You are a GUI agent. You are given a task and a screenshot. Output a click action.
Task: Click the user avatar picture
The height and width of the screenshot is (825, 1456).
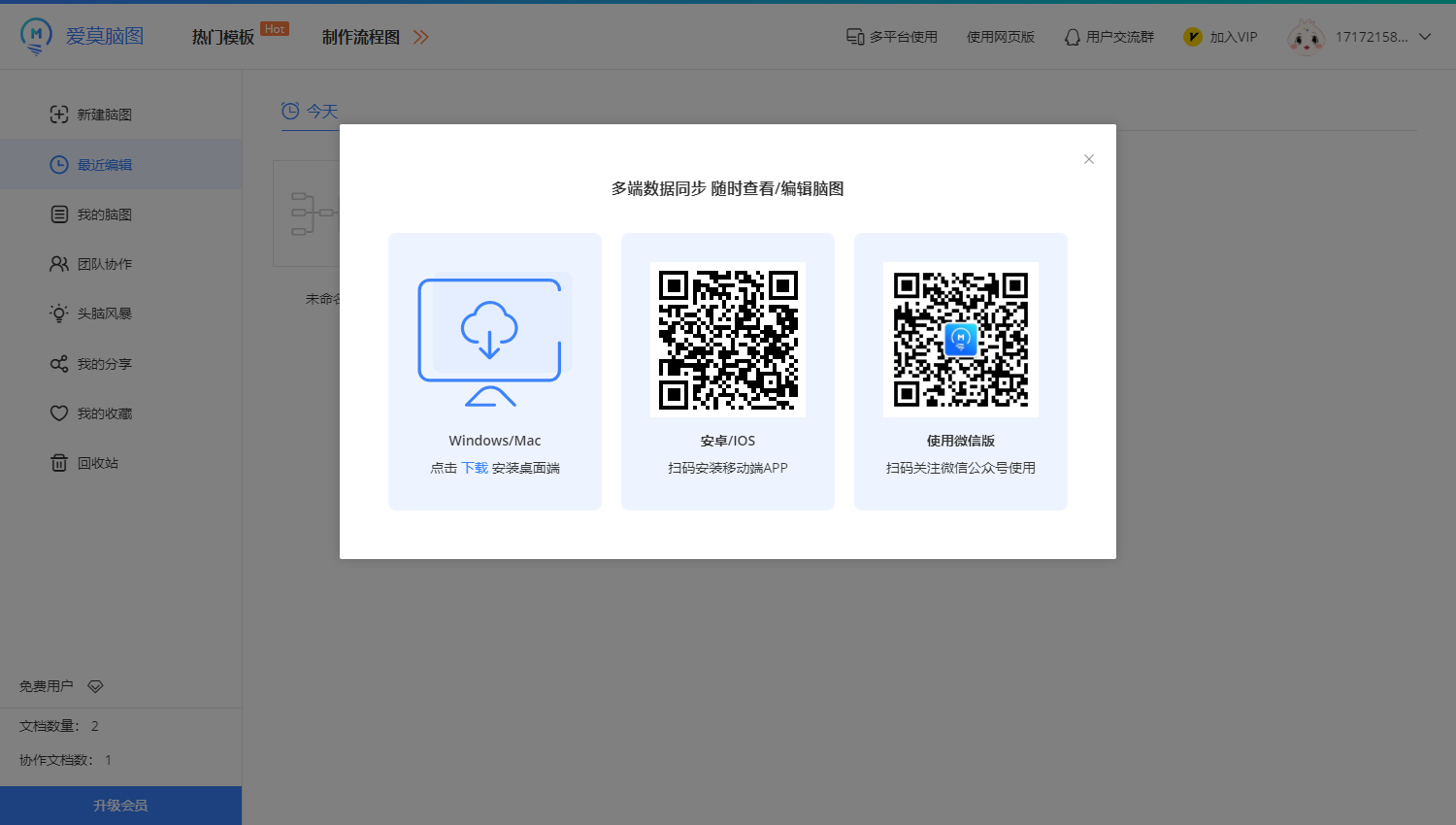point(1306,37)
